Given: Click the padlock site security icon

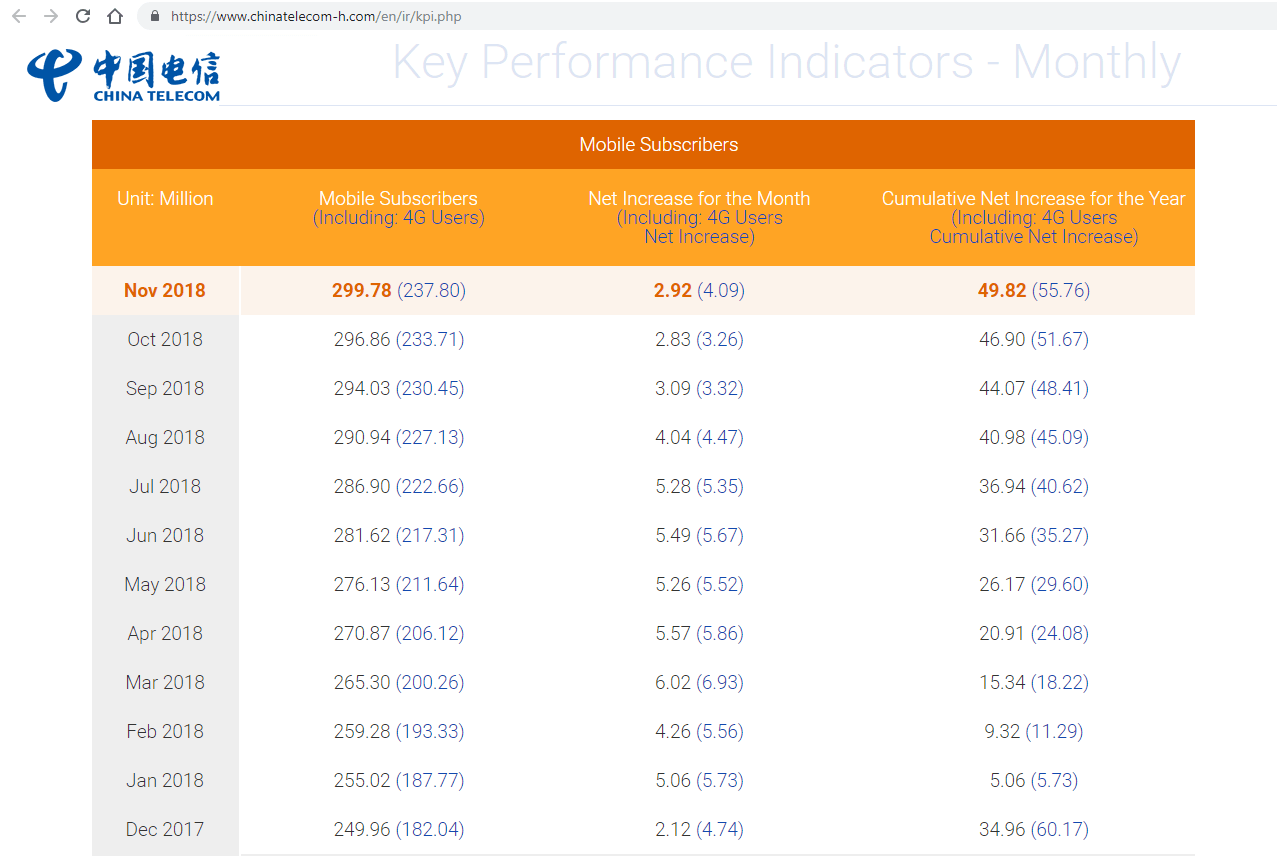Looking at the screenshot, I should pyautogui.click(x=154, y=17).
